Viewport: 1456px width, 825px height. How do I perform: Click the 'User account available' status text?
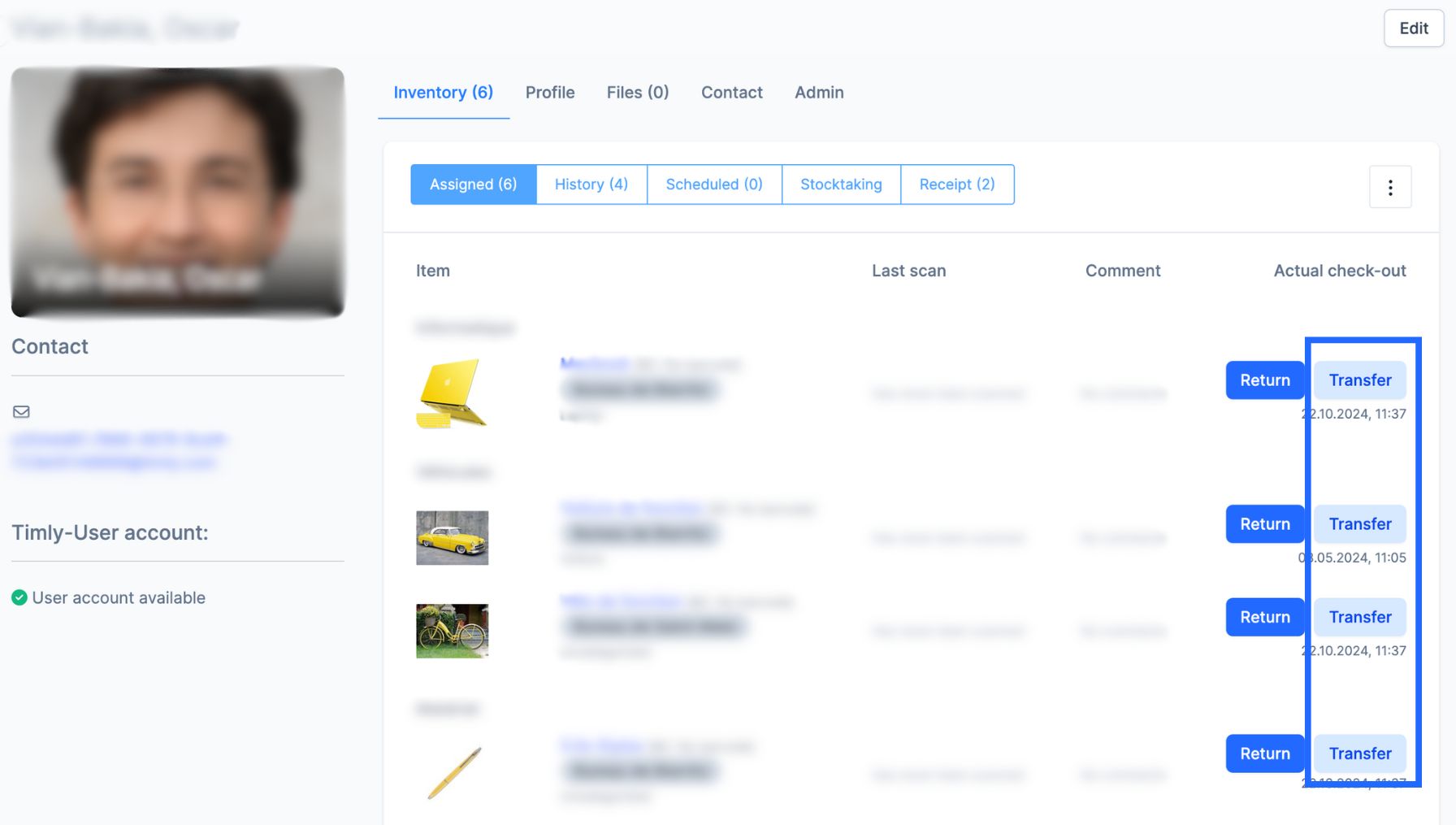119,598
